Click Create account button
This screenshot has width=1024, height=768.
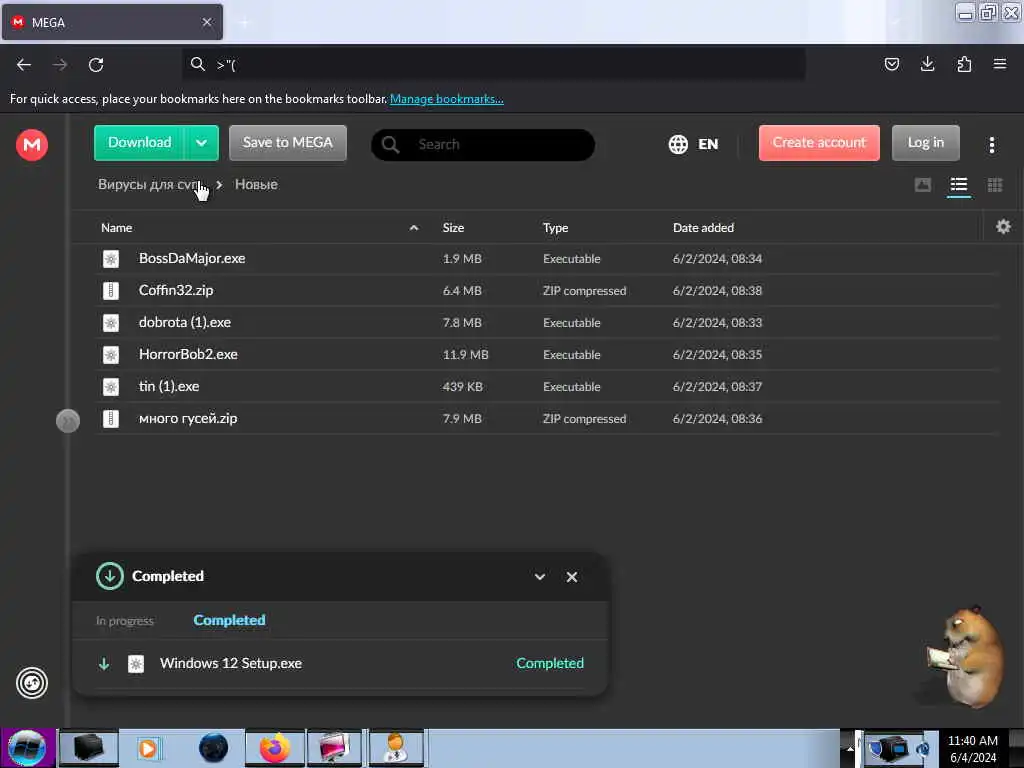[819, 143]
